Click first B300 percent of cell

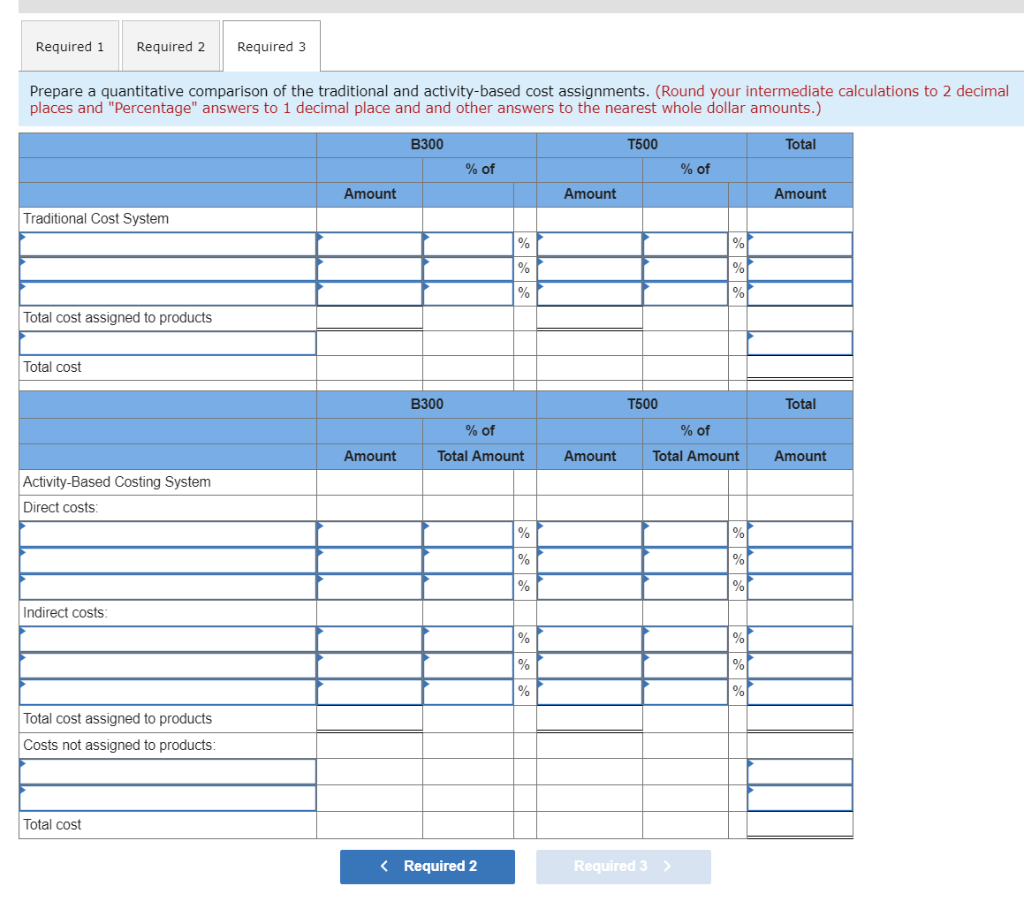pos(470,243)
